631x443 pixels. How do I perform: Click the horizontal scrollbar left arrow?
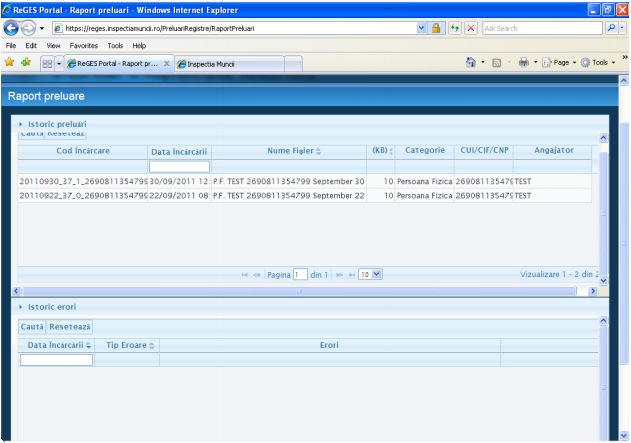16,291
